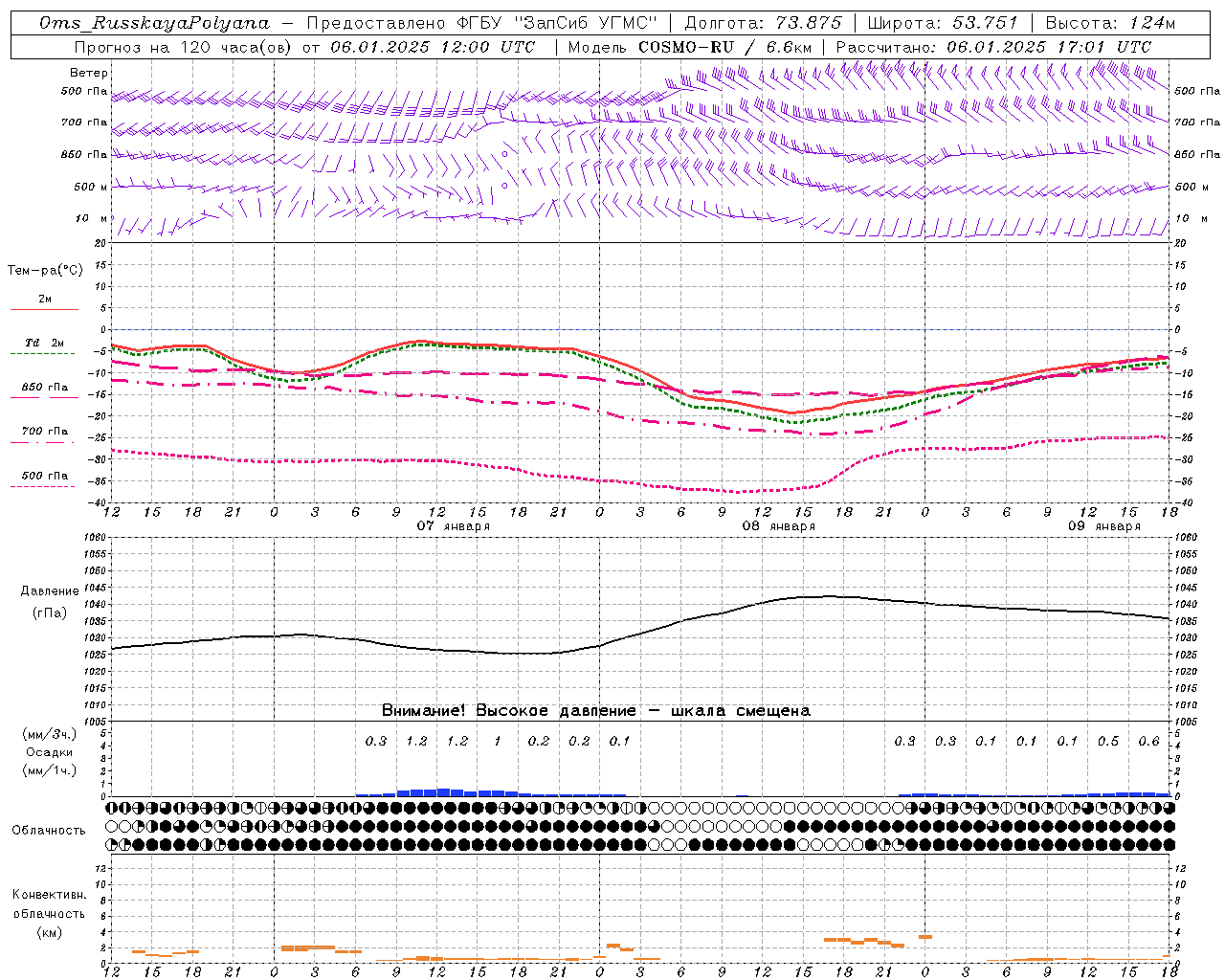The image size is (1225, 980).
Task: Select the model label COSMO-RU / 6.6км
Action: coord(724,47)
